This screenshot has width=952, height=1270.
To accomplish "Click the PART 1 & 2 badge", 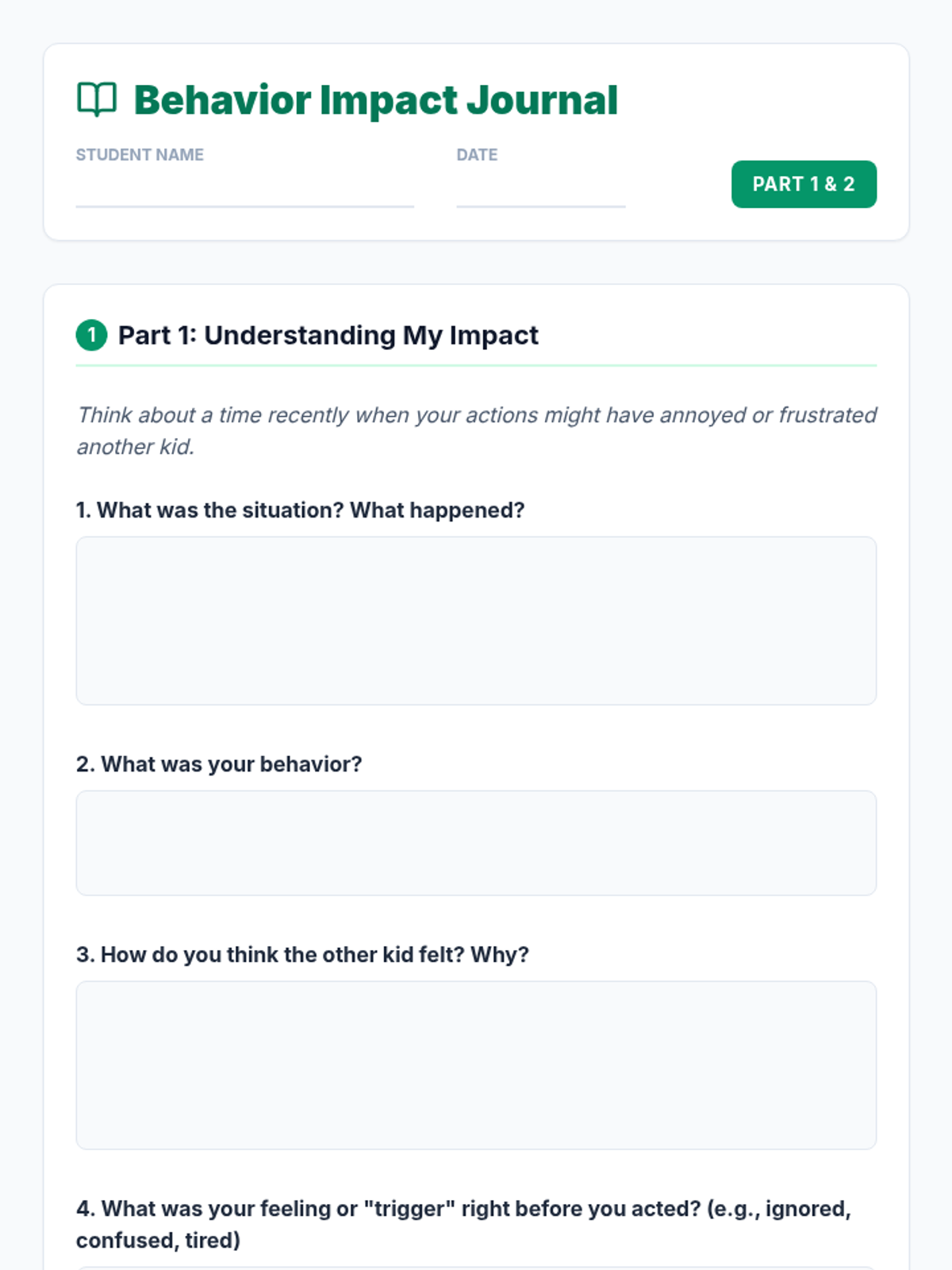I will tap(803, 184).
